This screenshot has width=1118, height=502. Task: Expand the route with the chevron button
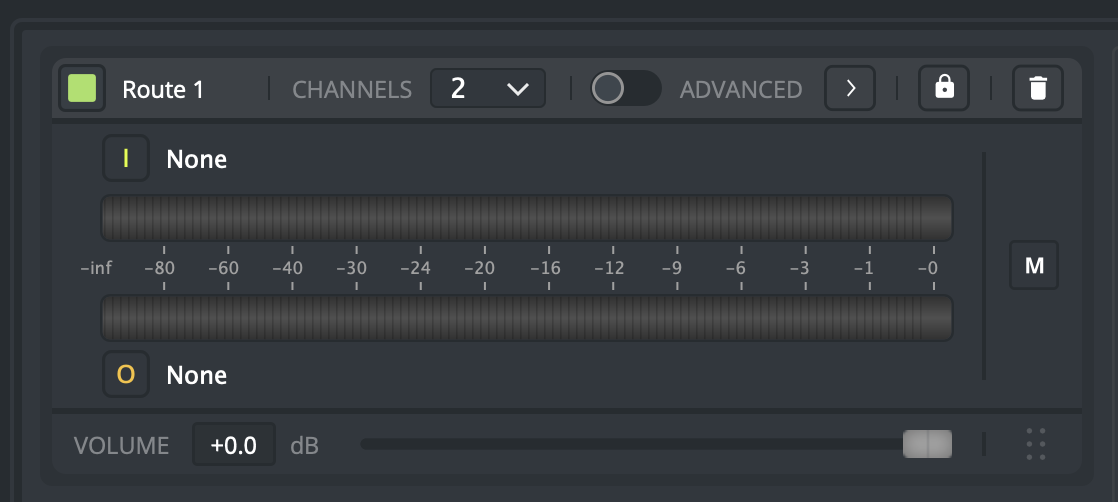tap(850, 88)
